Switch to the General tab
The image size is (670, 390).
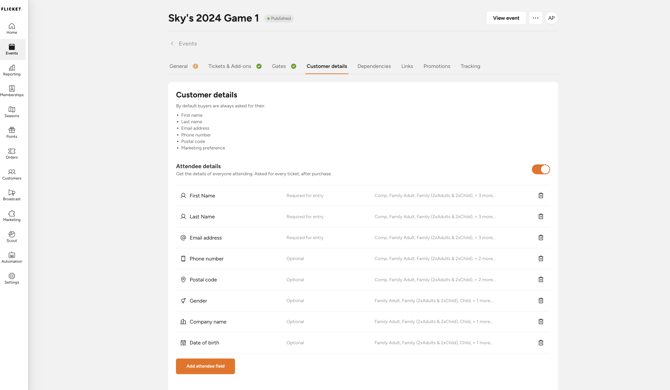(x=183, y=66)
